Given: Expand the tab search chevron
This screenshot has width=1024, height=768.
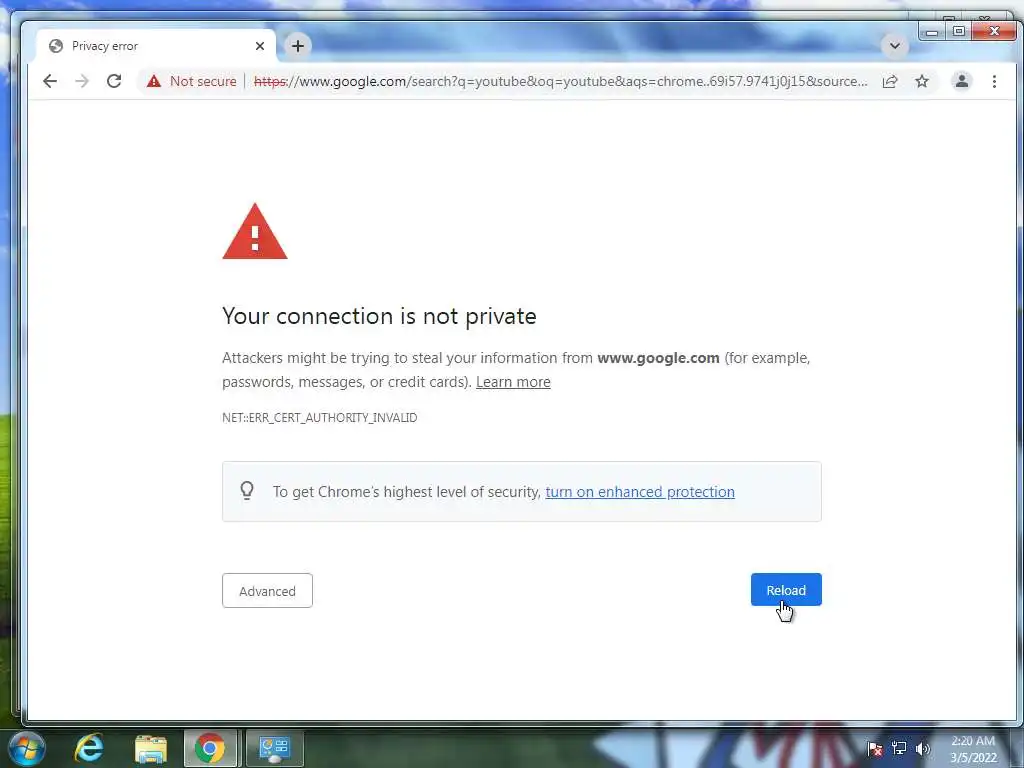Looking at the screenshot, I should 895,46.
